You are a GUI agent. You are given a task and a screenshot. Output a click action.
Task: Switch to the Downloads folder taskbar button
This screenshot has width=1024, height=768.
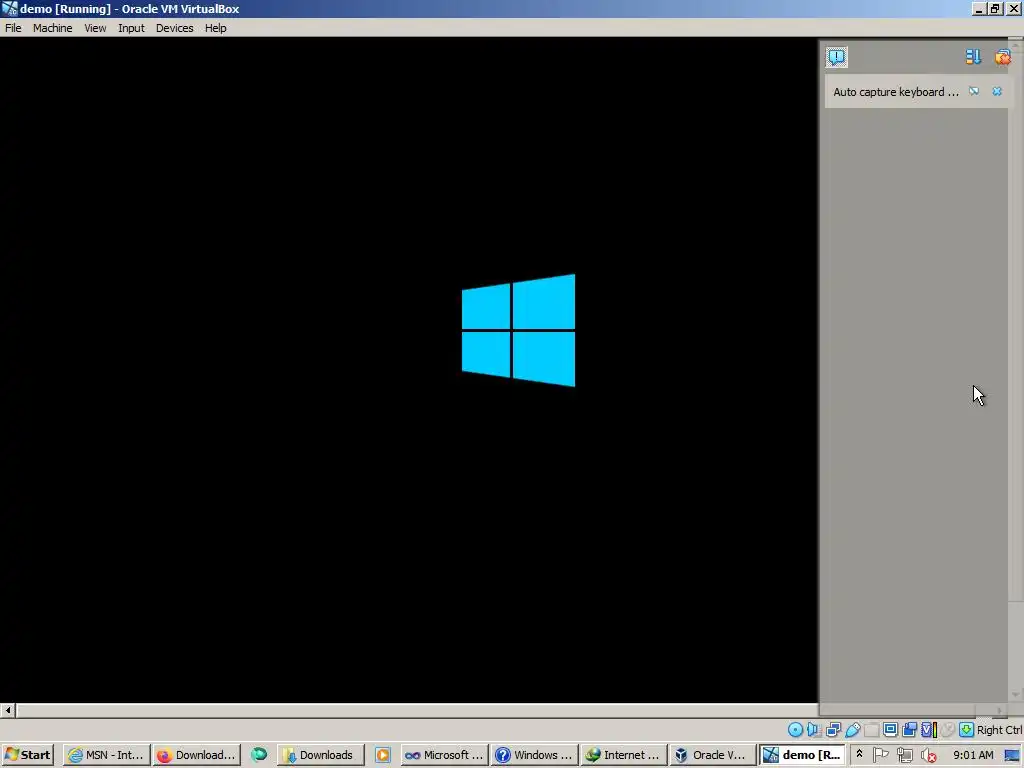tap(319, 755)
